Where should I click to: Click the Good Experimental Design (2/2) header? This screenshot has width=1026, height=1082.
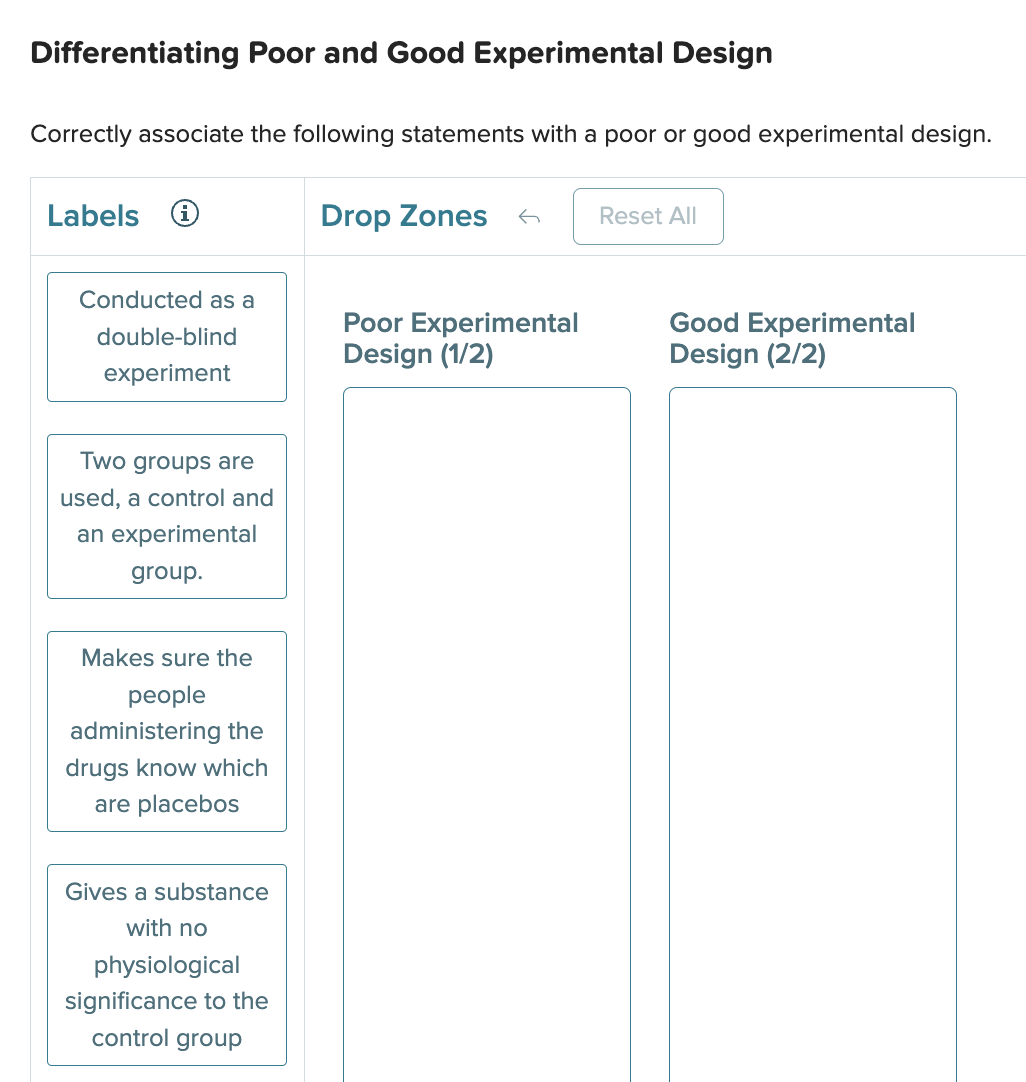pos(792,338)
